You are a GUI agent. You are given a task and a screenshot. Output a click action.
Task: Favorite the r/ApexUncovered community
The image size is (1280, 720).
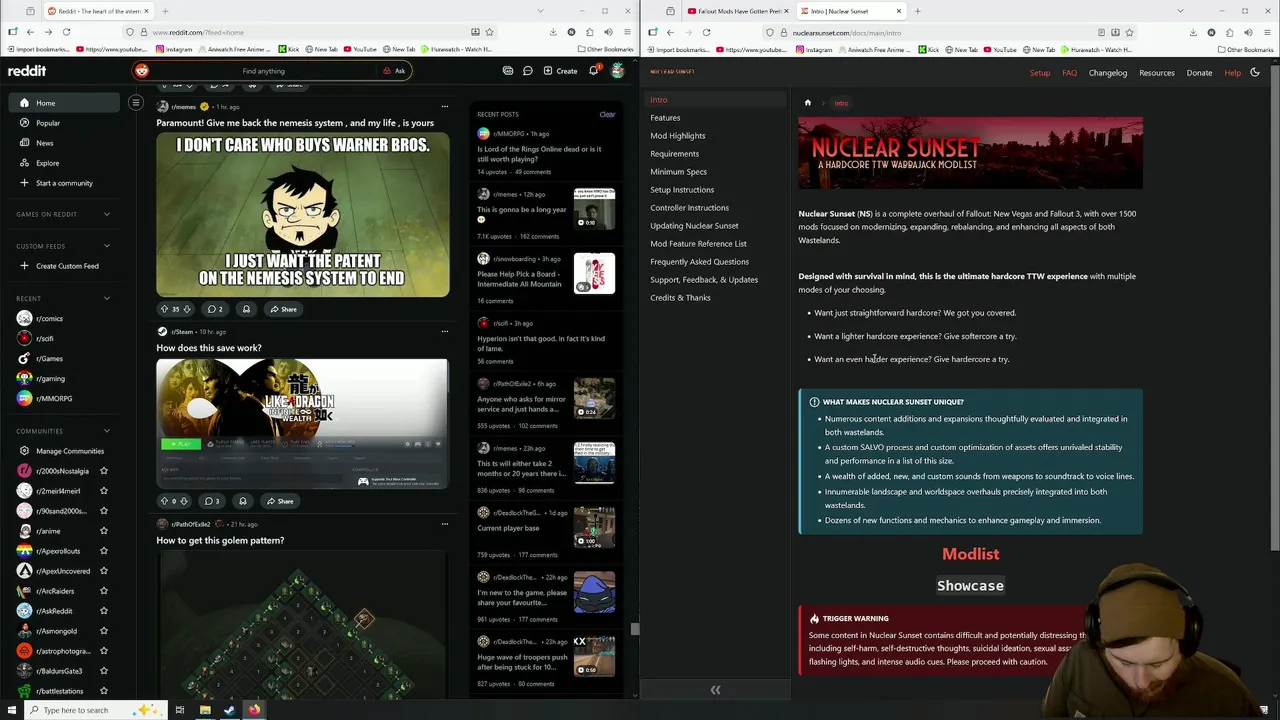pos(104,571)
